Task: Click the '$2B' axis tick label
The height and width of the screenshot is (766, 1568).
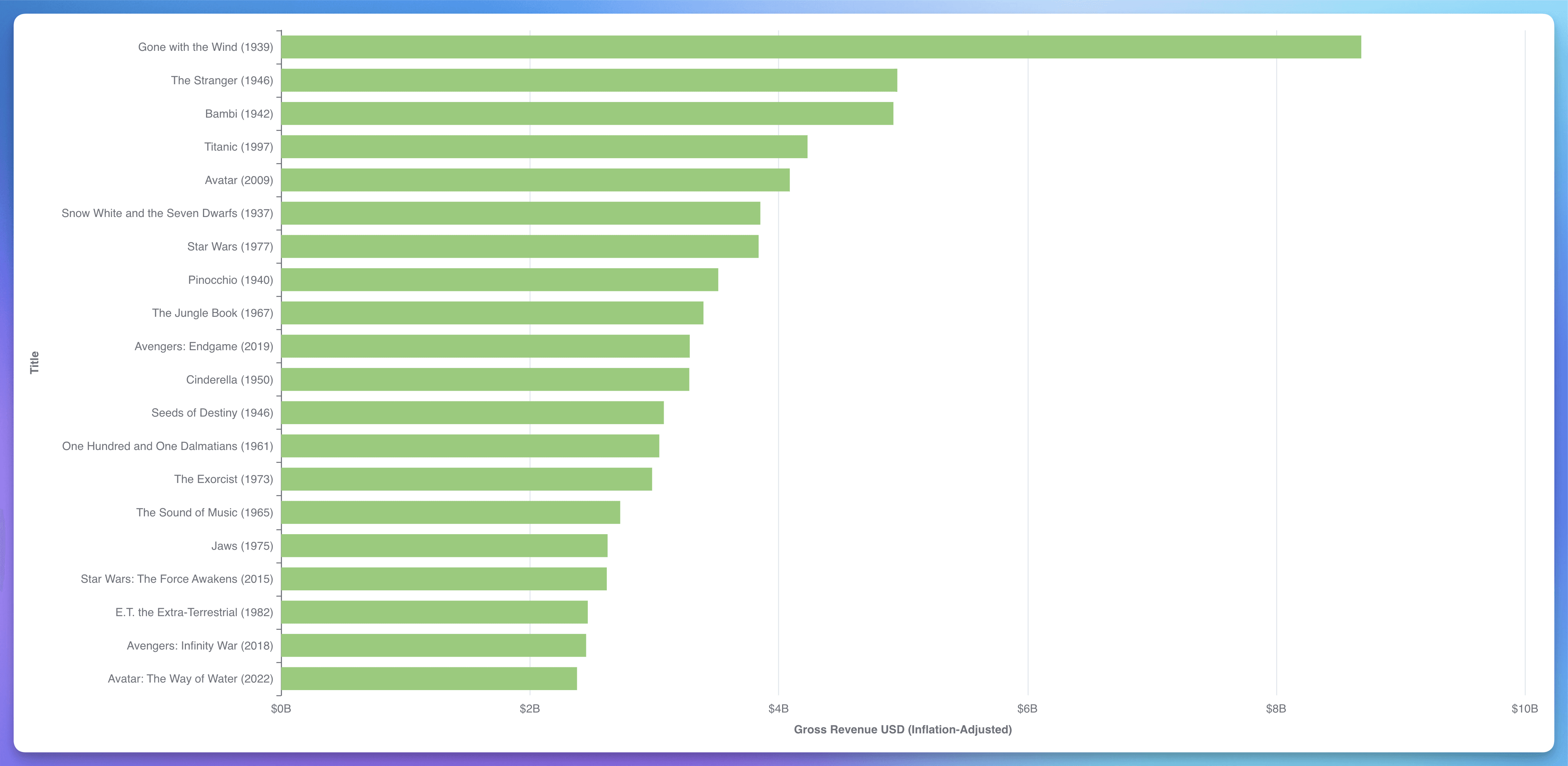Action: (530, 708)
